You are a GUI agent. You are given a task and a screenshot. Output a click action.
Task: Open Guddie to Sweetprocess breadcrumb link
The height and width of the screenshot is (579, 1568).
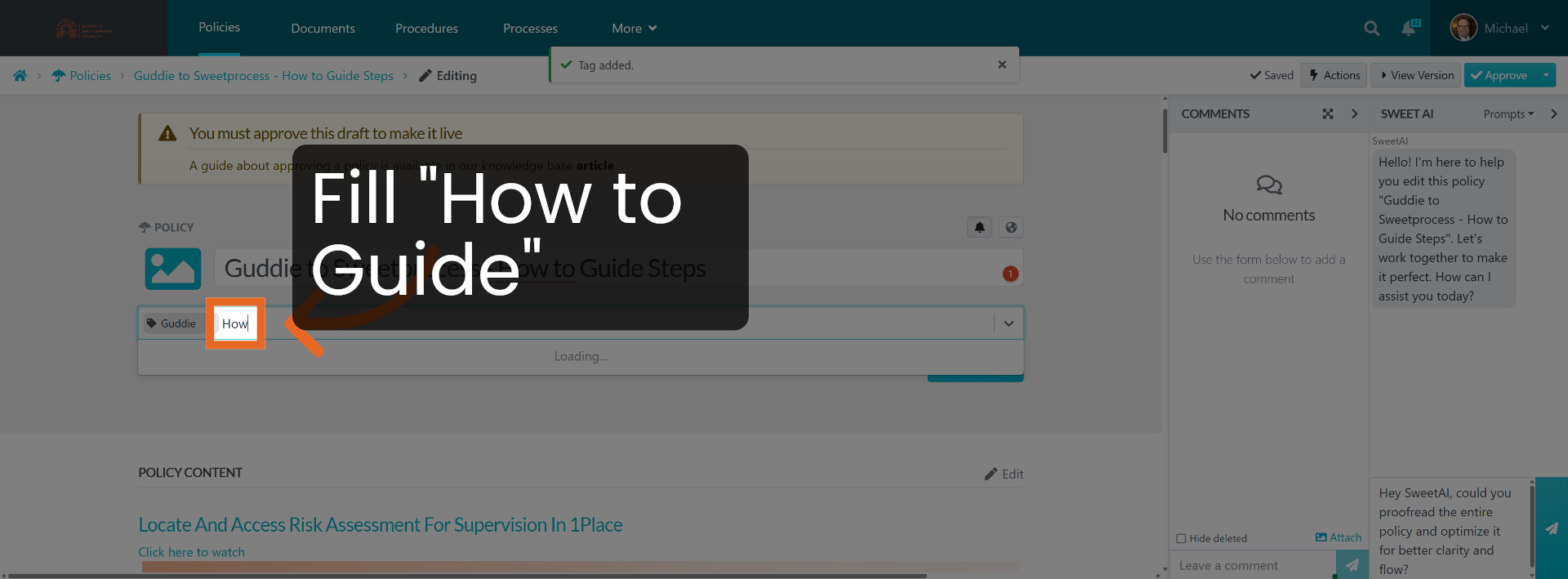pos(263,75)
